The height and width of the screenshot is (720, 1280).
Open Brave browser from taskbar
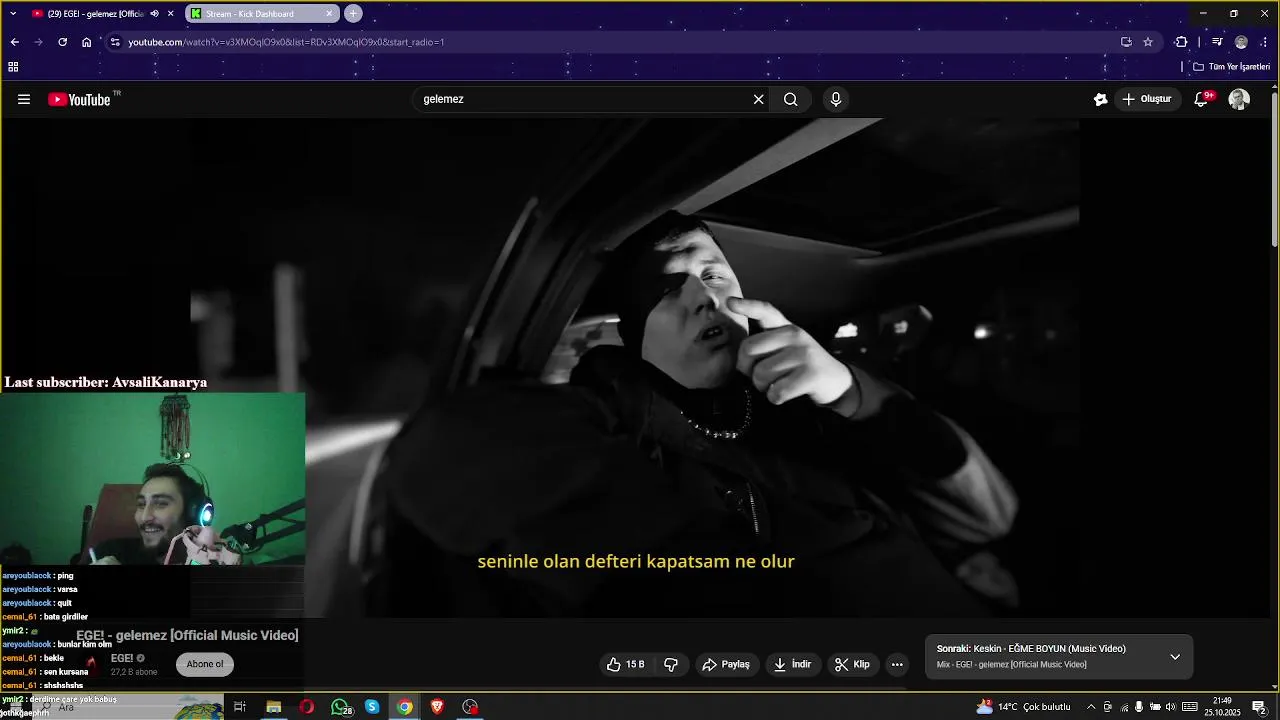point(437,707)
